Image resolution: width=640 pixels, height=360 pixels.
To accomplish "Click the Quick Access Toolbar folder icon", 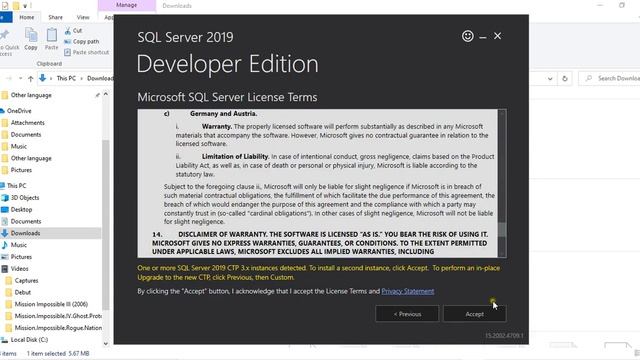I will (x=16, y=6).
